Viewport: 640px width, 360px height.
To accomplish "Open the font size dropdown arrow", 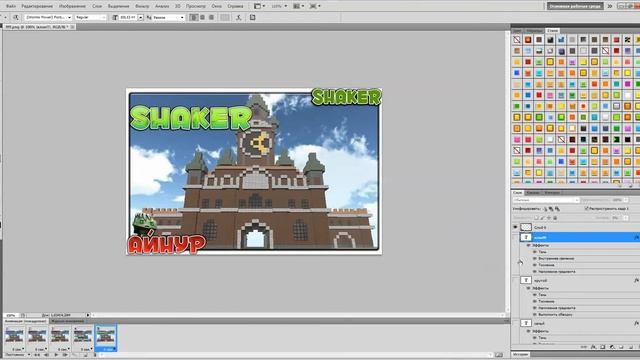I will [140, 17].
